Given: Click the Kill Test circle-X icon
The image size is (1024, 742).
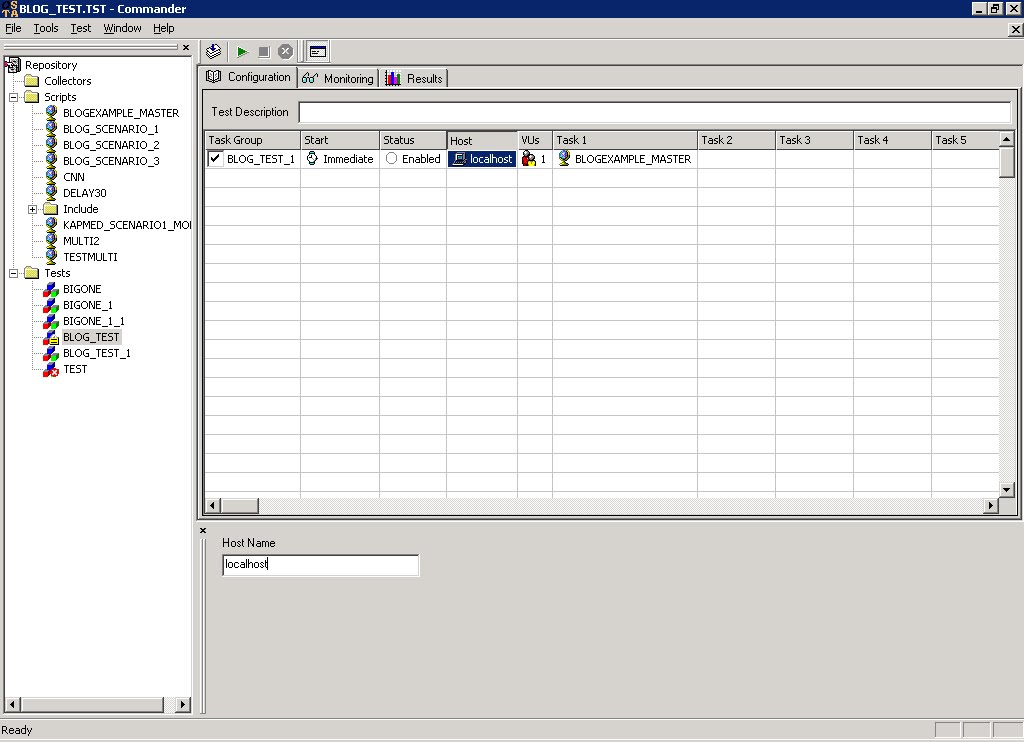Looking at the screenshot, I should tap(285, 52).
